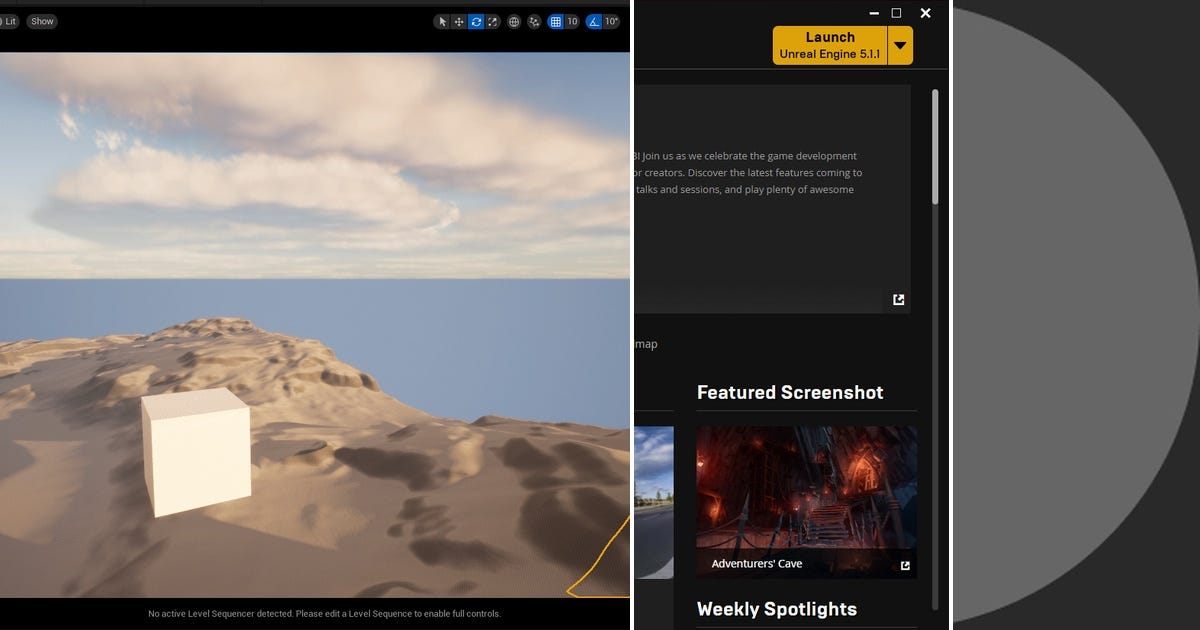Select the Scale transform tool
The width and height of the screenshot is (1200, 630).
(x=492, y=21)
